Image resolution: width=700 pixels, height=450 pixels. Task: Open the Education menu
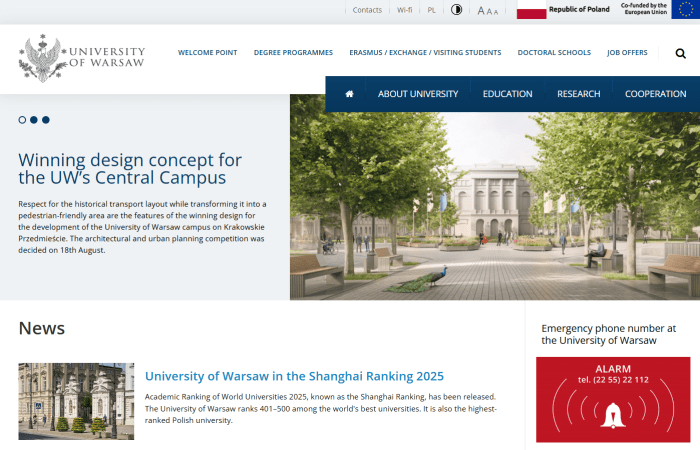click(507, 94)
